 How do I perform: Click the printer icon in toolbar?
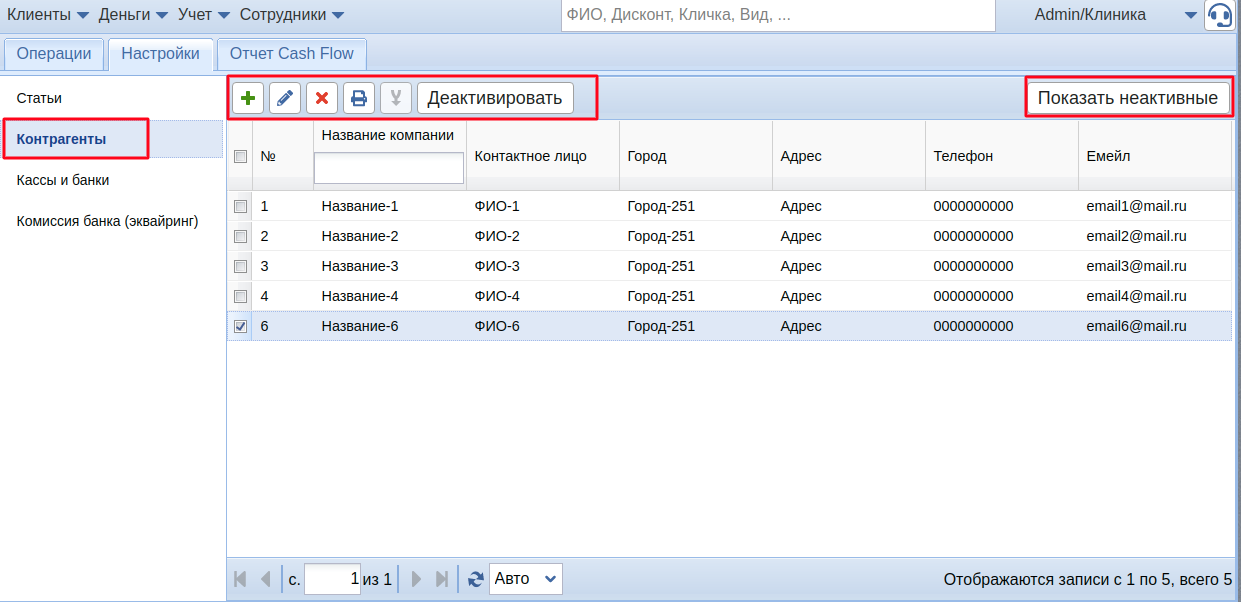click(359, 98)
